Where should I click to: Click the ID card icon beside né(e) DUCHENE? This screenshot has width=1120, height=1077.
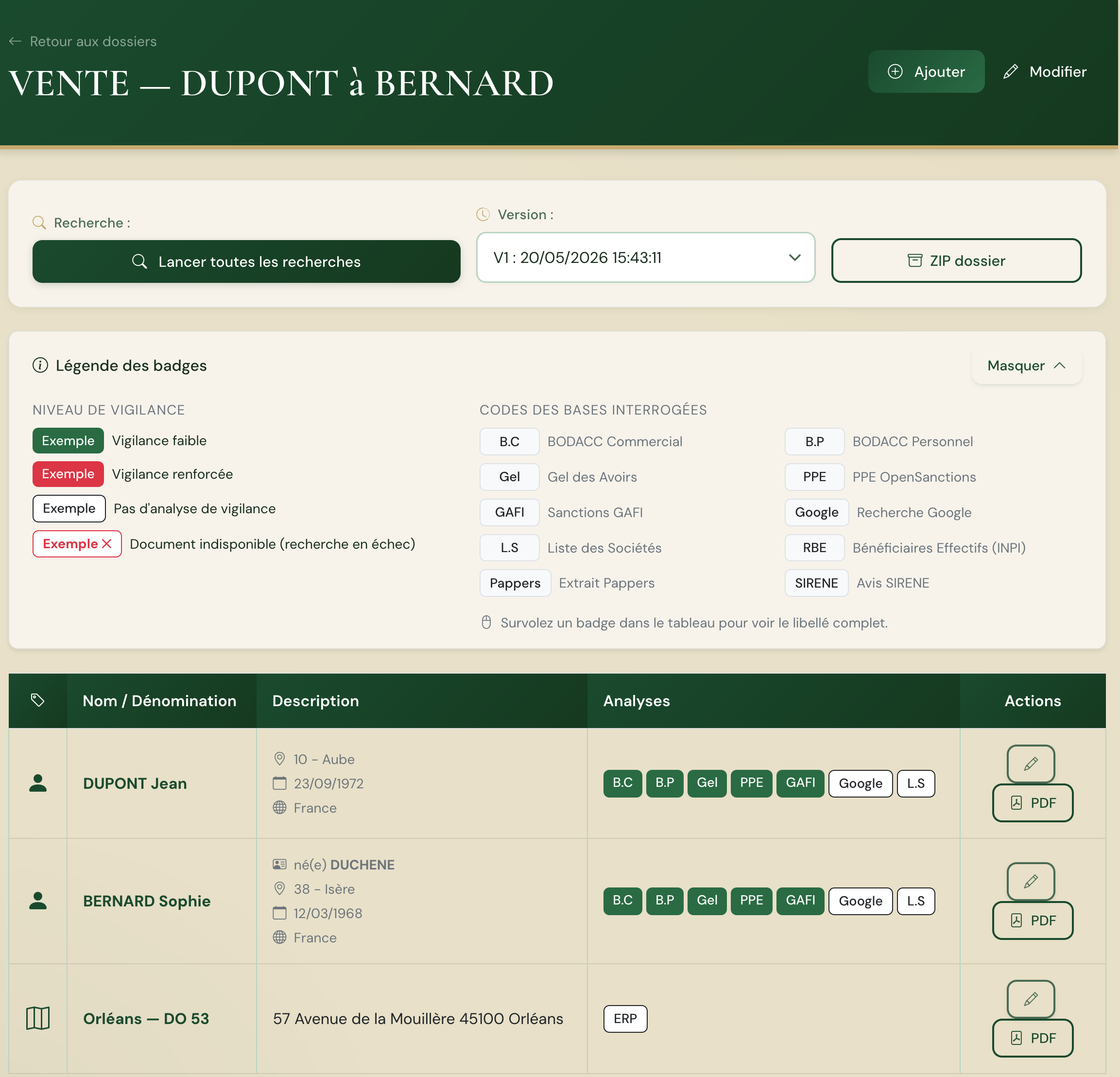click(279, 864)
